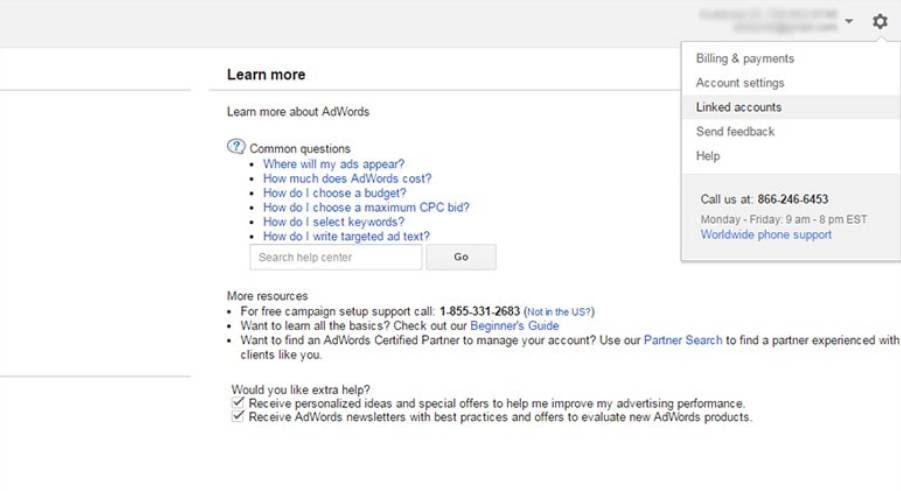Select Account settings from menu
This screenshot has height=491, width=901.
coord(740,83)
